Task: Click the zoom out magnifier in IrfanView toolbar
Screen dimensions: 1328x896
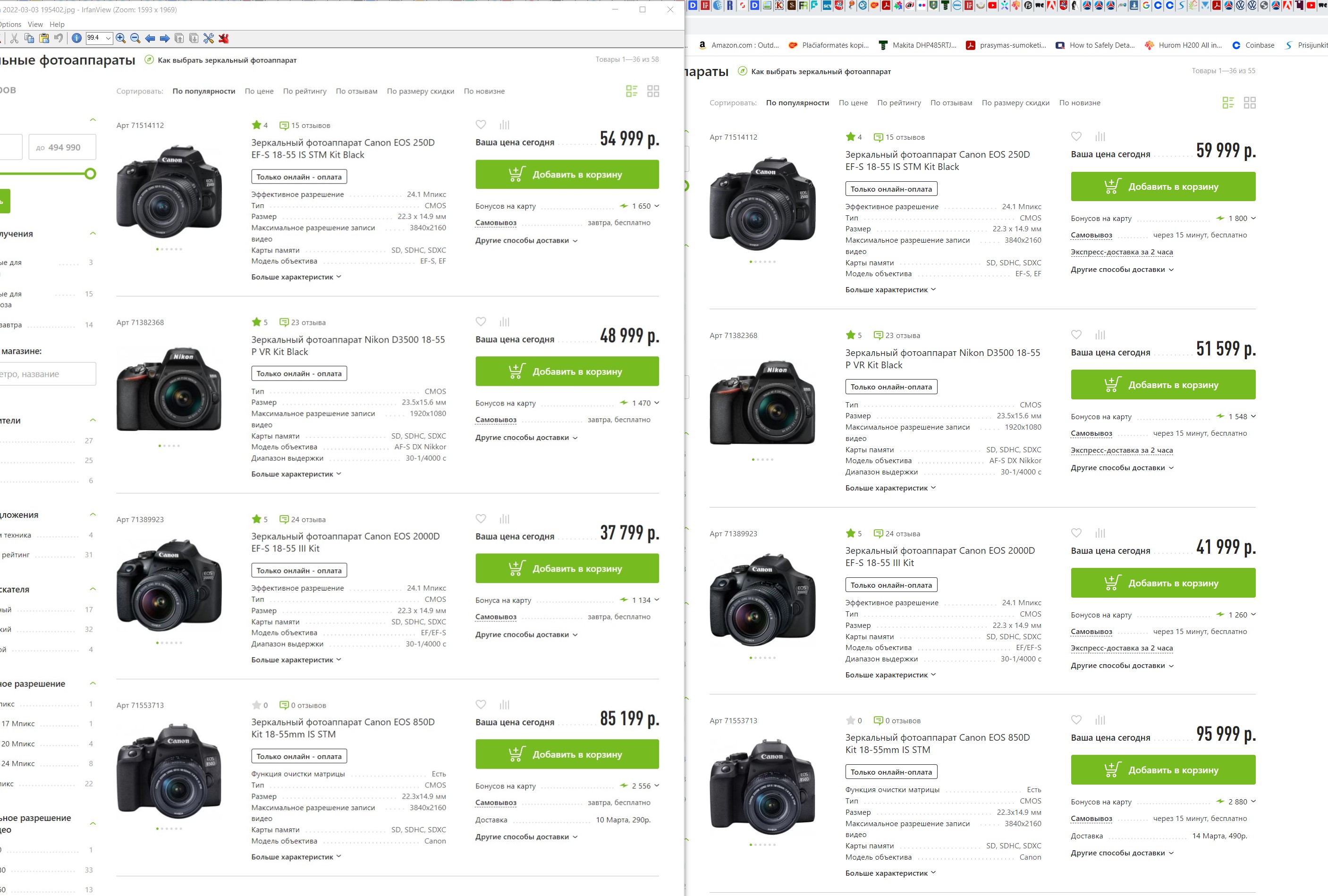Action: point(135,38)
